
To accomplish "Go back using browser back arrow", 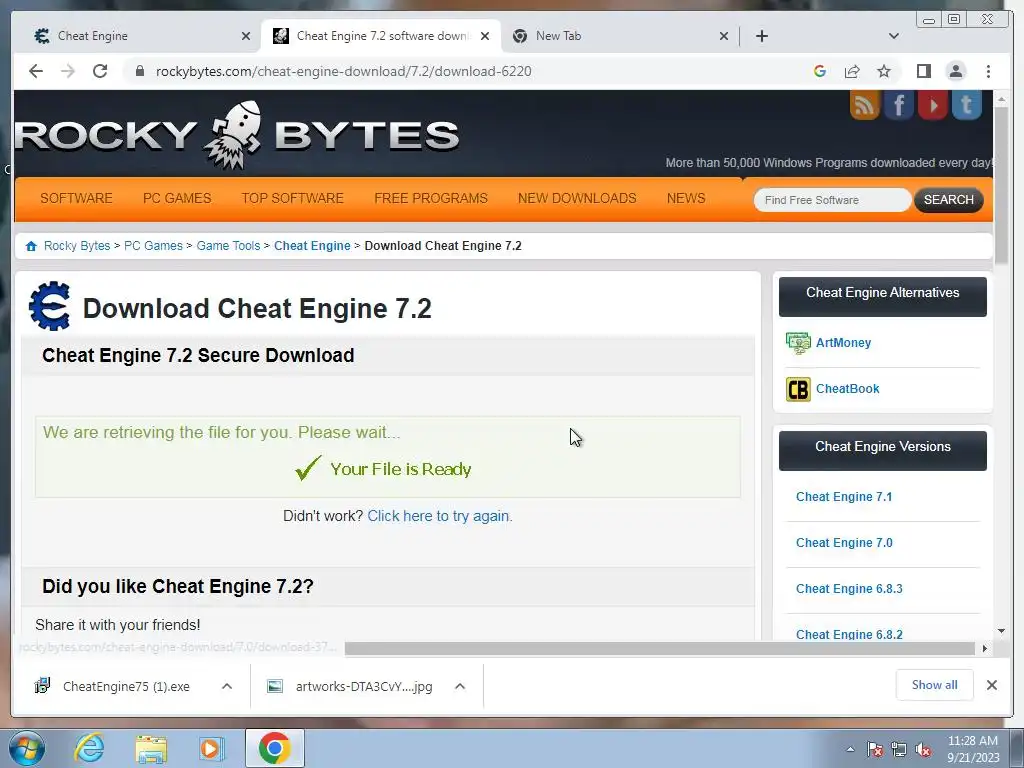I will click(x=36, y=71).
